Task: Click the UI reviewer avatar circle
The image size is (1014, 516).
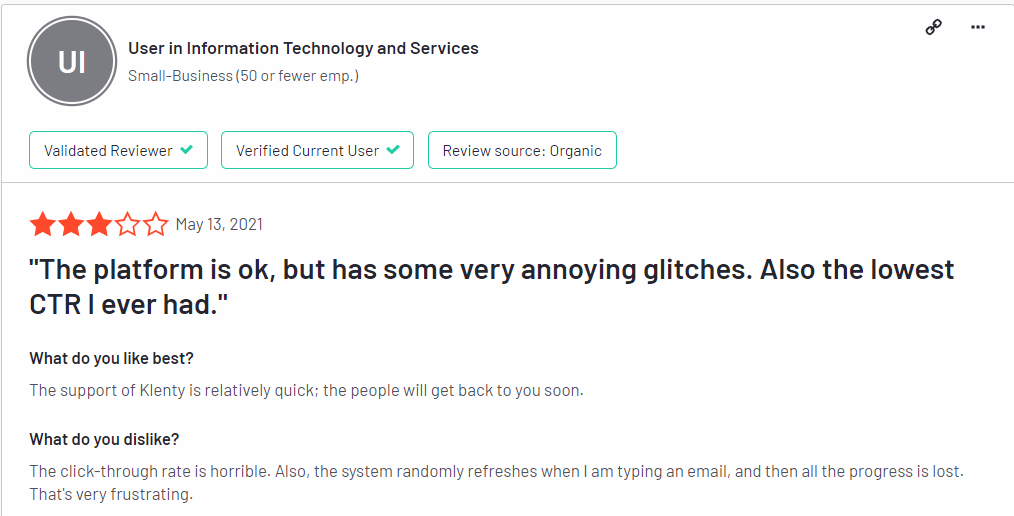Action: 72,61
